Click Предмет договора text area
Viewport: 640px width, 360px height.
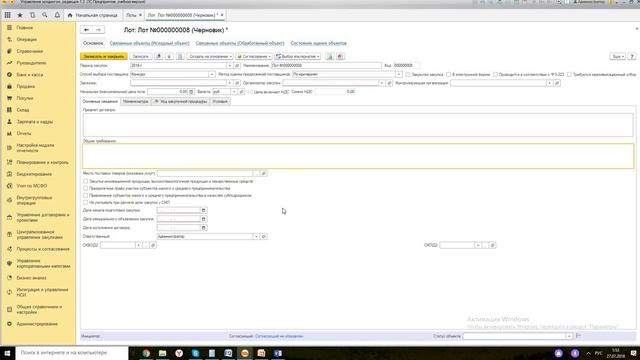point(358,124)
